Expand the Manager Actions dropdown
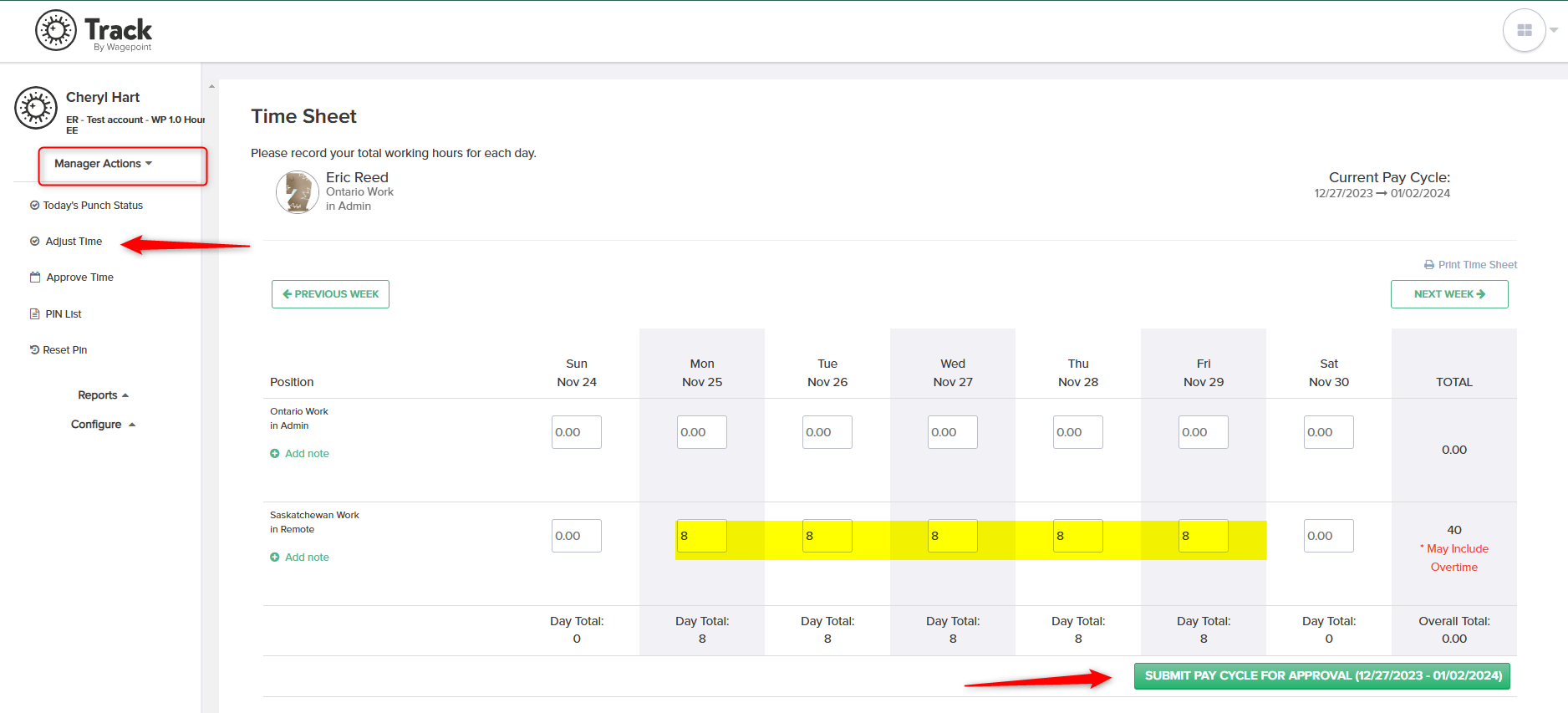1568x713 pixels. (104, 164)
